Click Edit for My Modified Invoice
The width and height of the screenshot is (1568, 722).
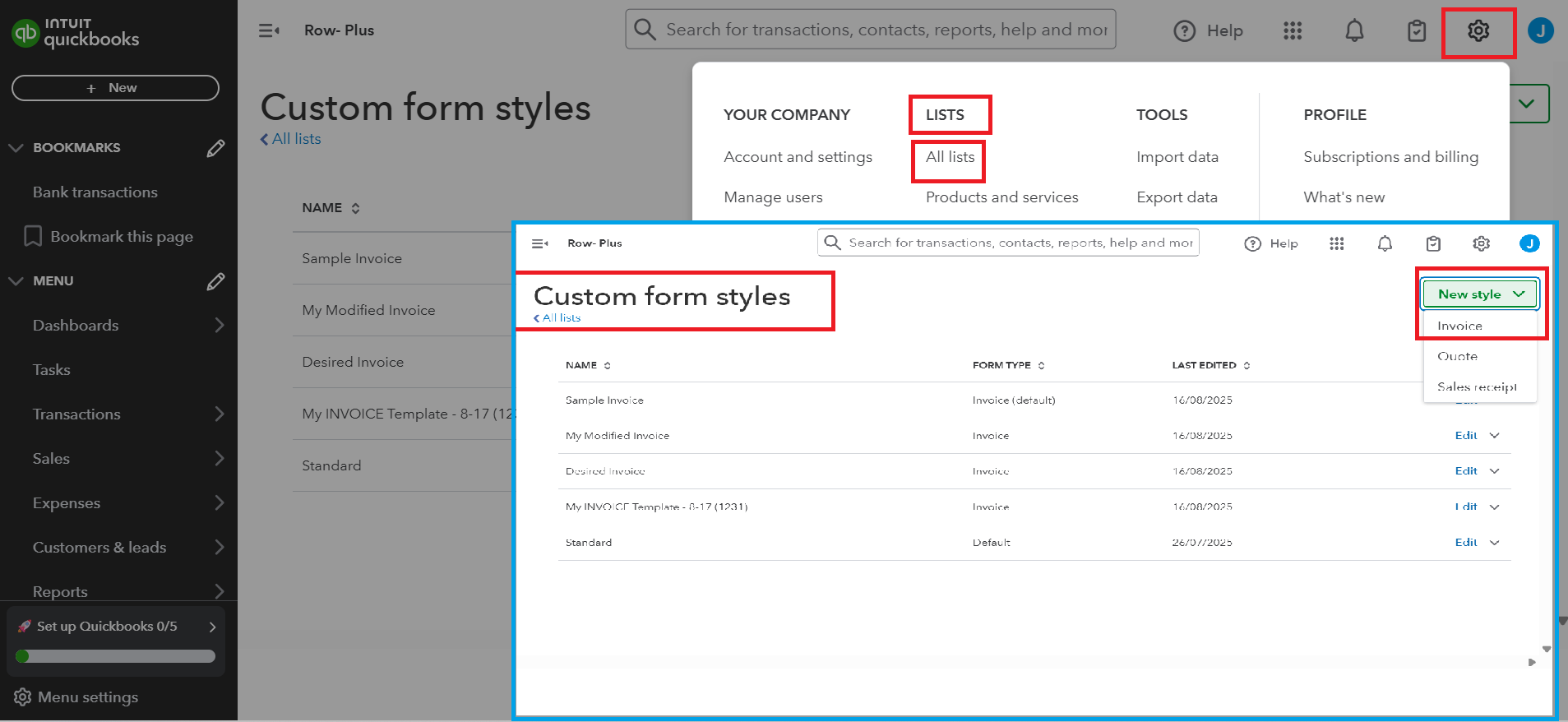click(x=1466, y=436)
